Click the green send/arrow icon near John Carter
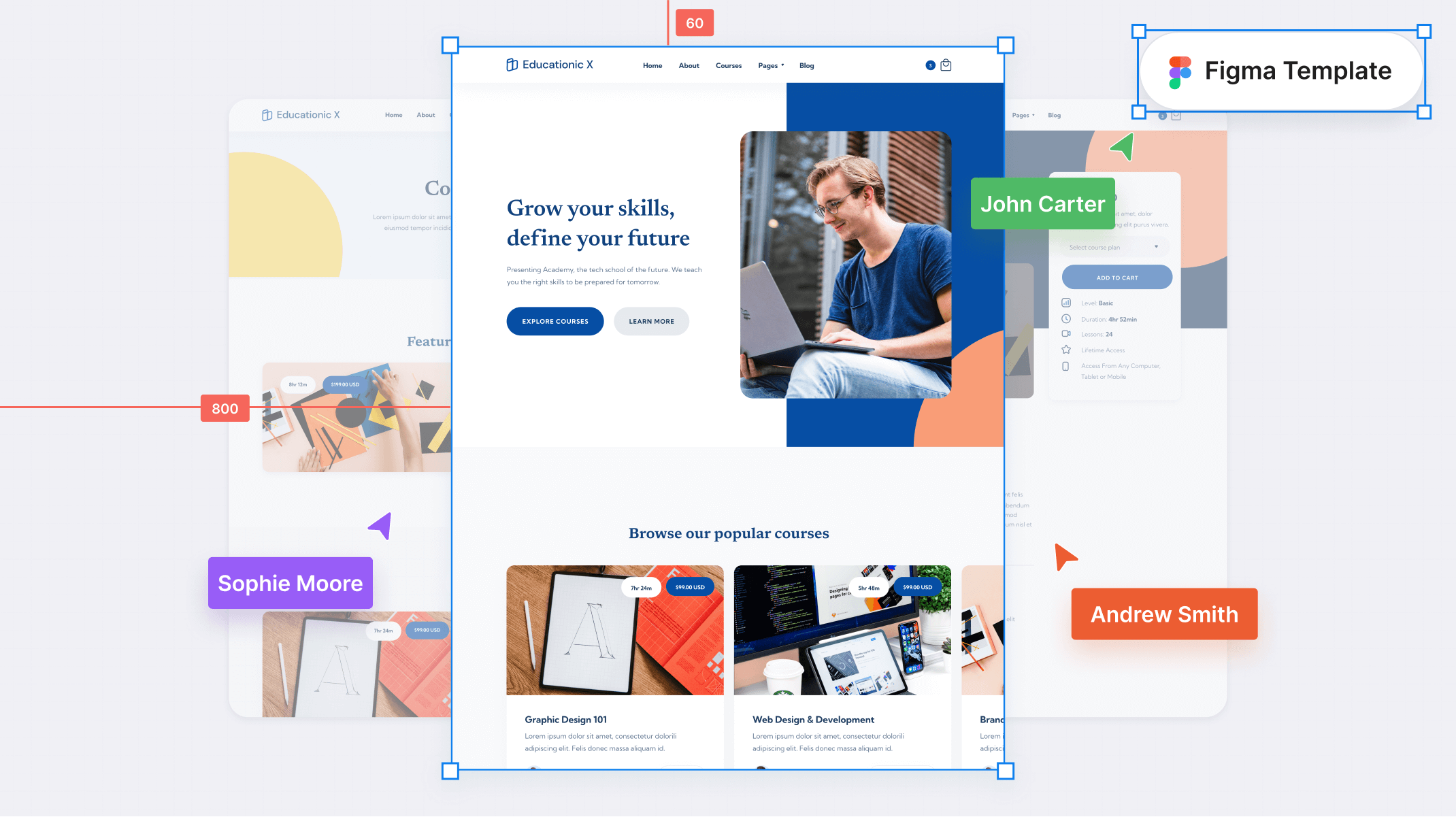This screenshot has height=817, width=1456. click(1121, 148)
